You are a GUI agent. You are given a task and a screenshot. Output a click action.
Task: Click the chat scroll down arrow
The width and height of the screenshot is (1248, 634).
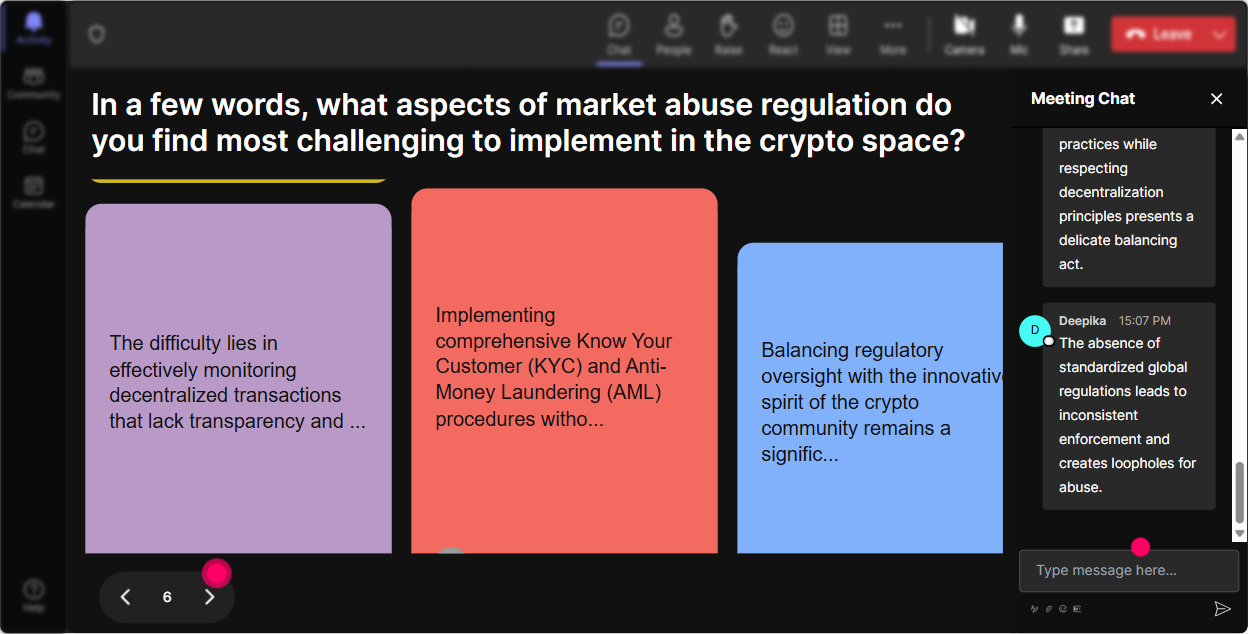click(1240, 535)
